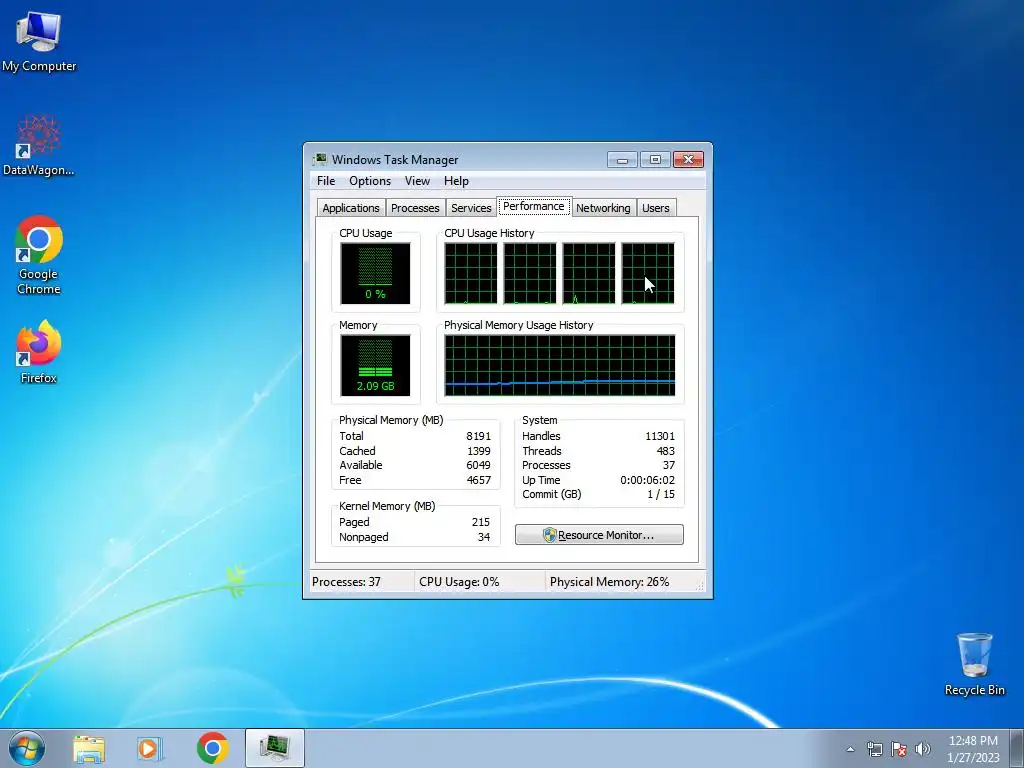The width and height of the screenshot is (1024, 768).
Task: Open the Options menu
Action: point(370,181)
